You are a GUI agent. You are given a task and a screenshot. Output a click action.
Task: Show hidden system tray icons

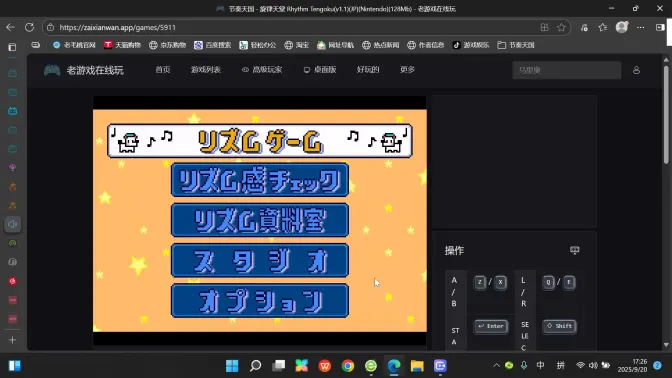pos(496,366)
